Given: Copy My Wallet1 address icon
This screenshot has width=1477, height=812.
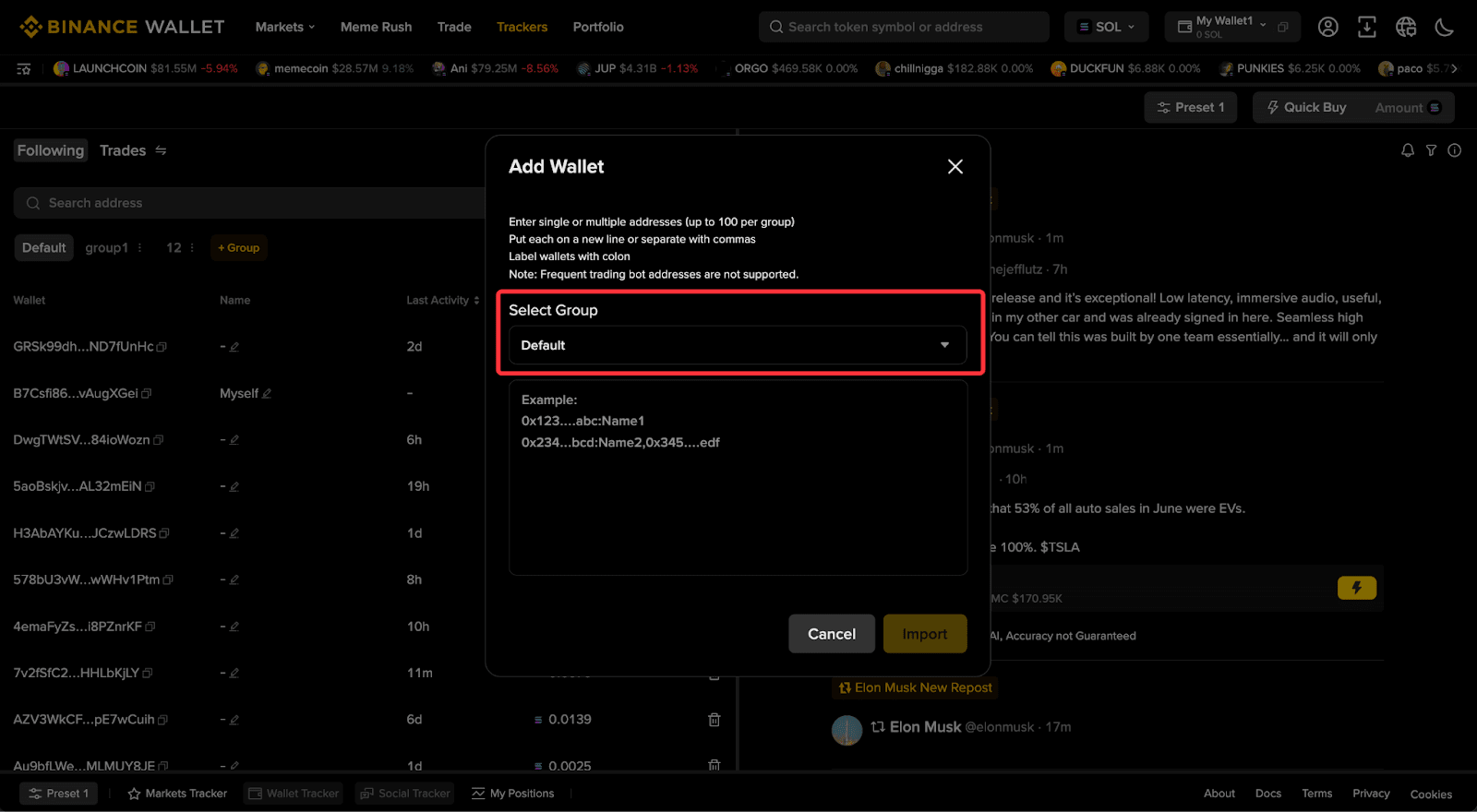Looking at the screenshot, I should click(1283, 27).
